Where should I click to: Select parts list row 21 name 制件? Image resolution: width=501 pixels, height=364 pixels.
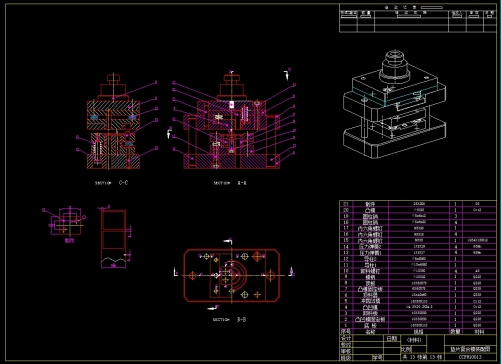370,204
